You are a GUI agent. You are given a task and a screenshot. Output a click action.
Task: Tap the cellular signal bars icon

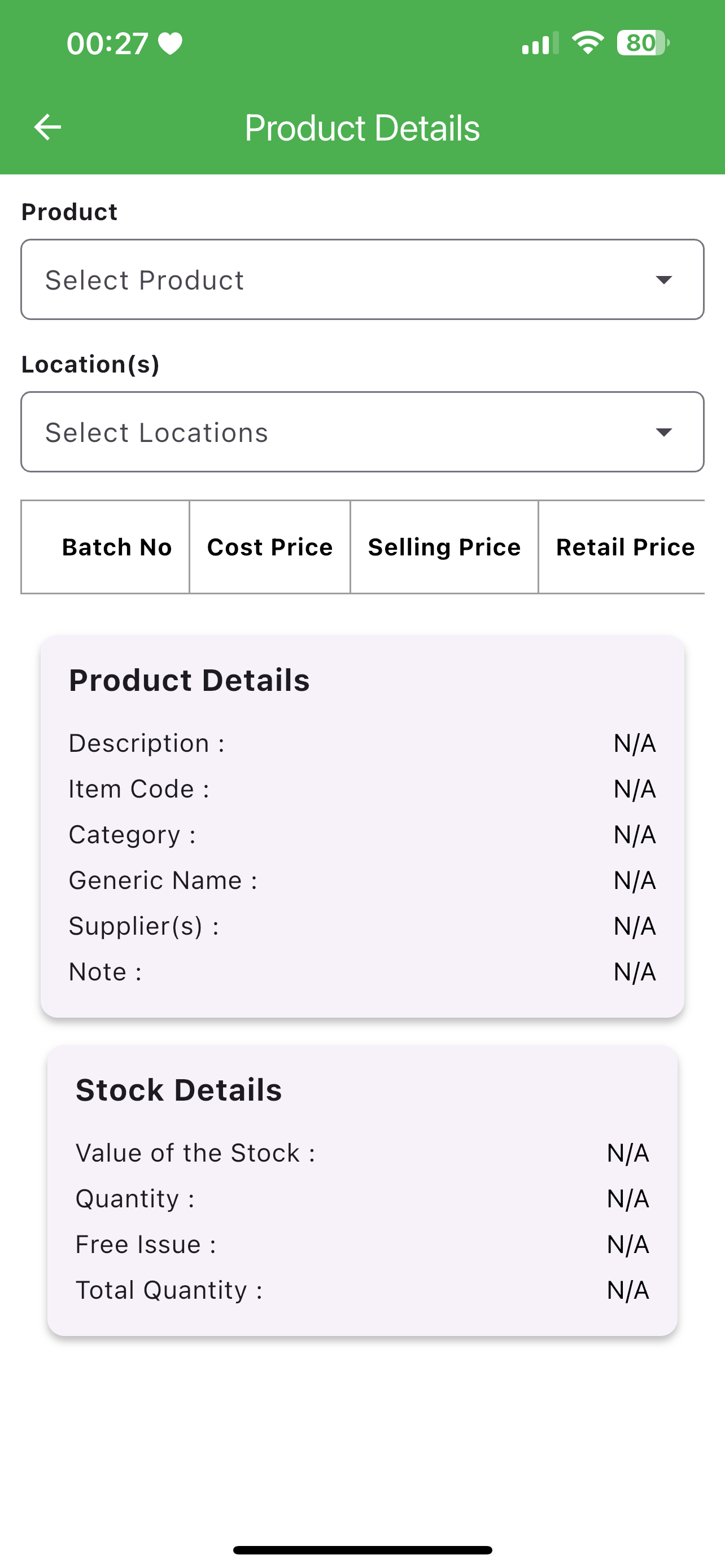(540, 43)
